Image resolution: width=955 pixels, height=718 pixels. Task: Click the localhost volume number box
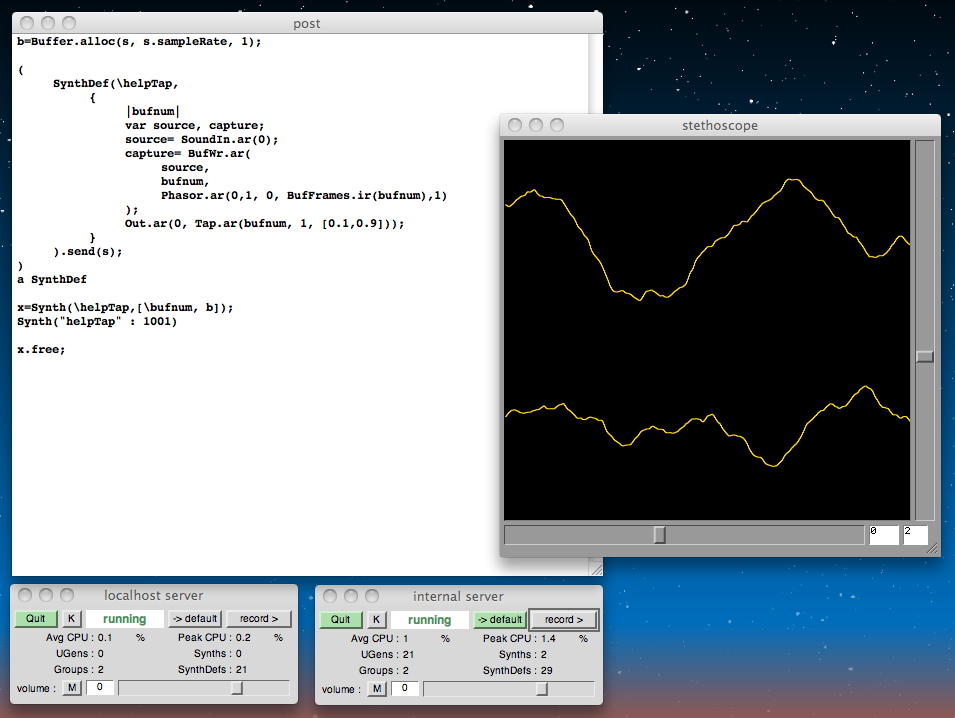click(99, 688)
